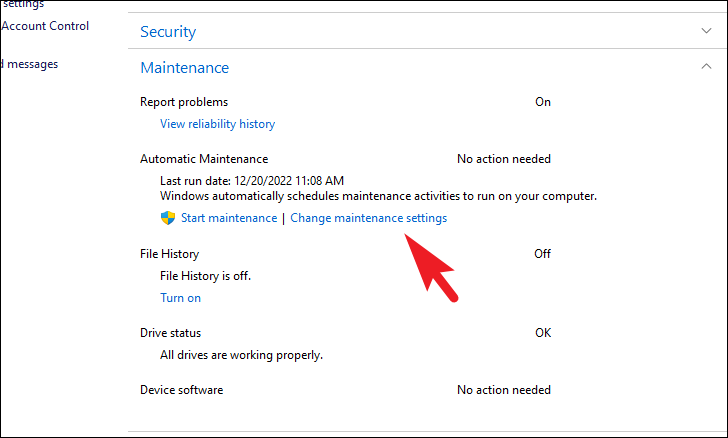Open View reliability history link

tap(217, 124)
